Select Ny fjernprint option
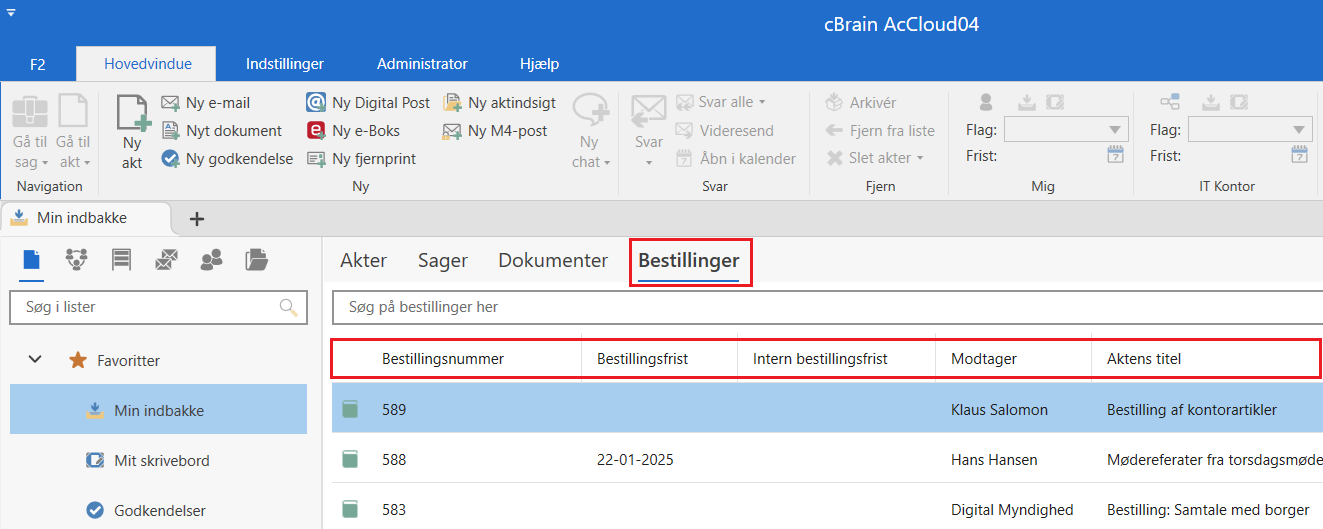 coord(361,159)
